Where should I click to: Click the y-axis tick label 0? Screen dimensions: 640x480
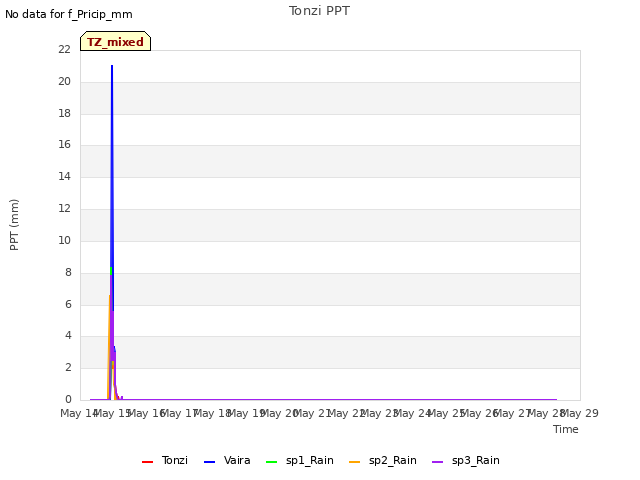tap(68, 399)
